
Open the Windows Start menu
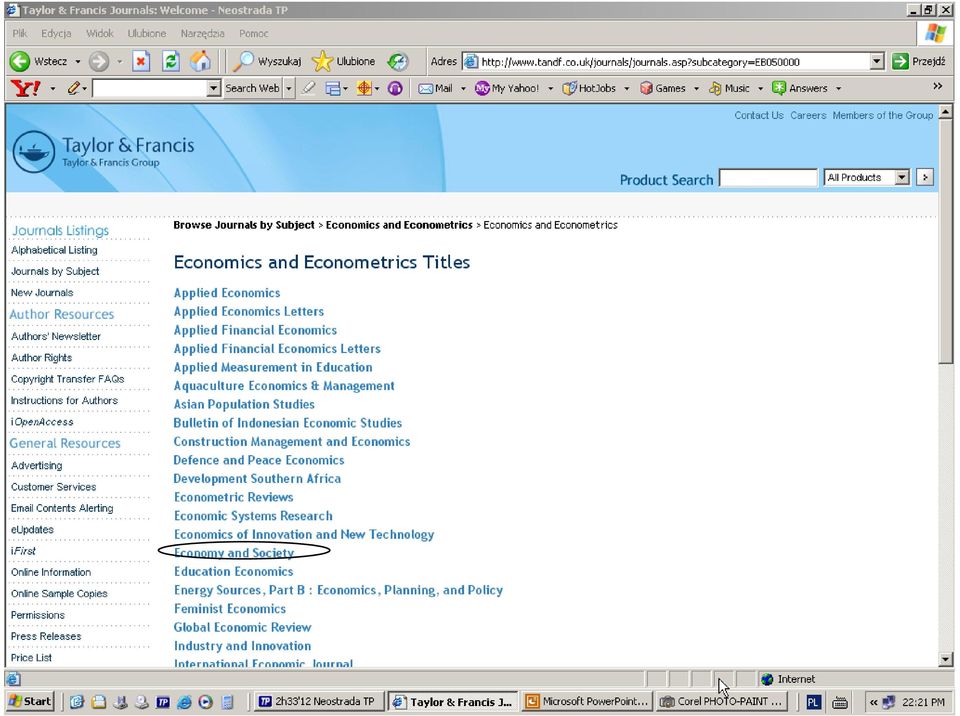(x=30, y=702)
